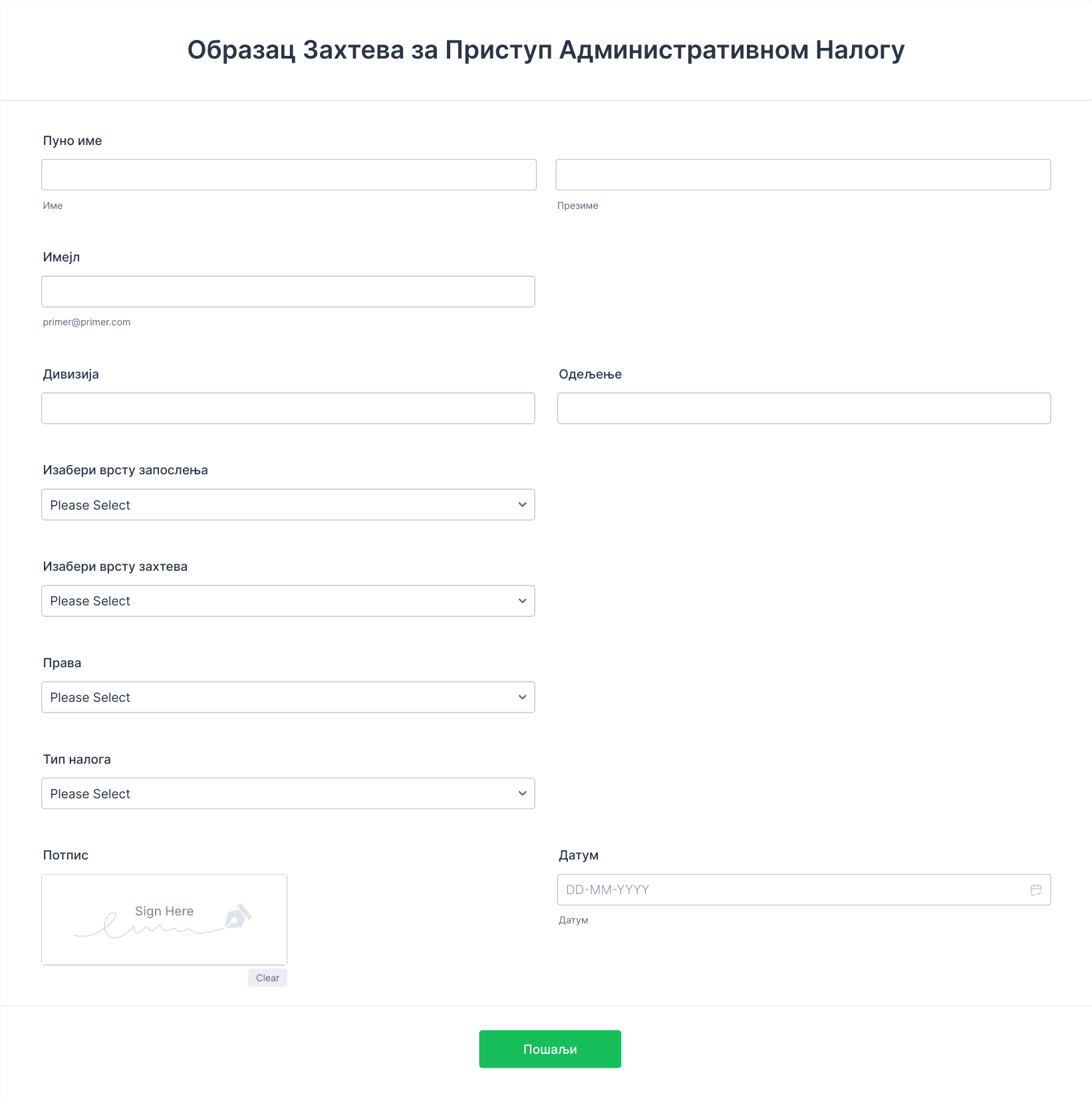Open the Права select box
1092x1099 pixels.
click(288, 697)
